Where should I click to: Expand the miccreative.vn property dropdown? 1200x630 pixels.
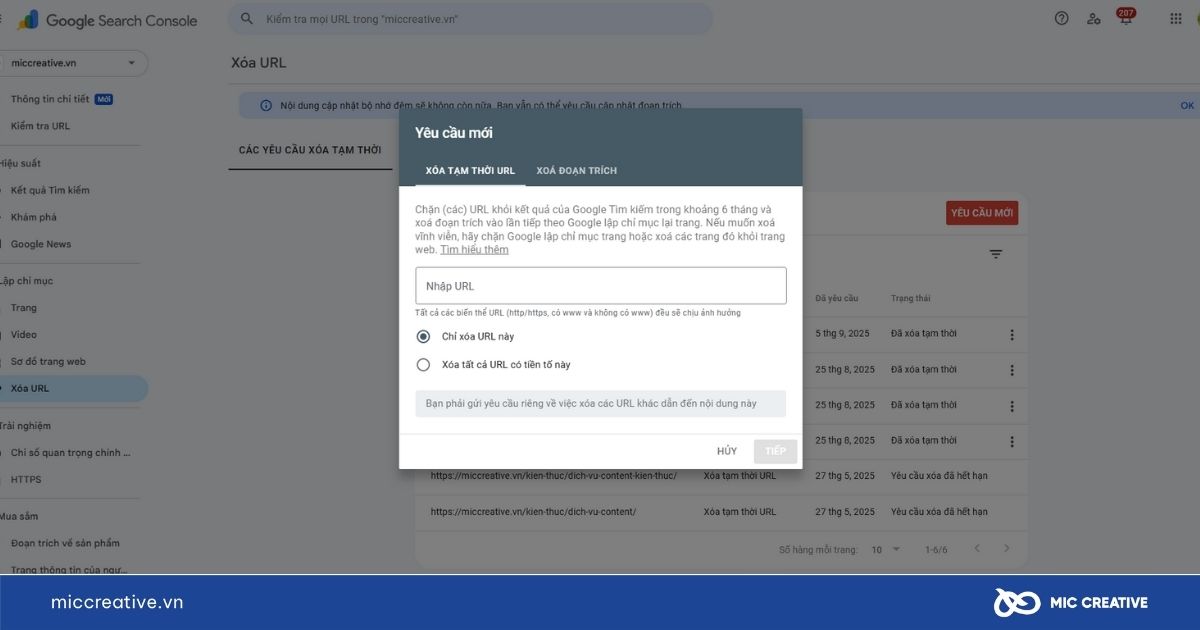tap(131, 63)
